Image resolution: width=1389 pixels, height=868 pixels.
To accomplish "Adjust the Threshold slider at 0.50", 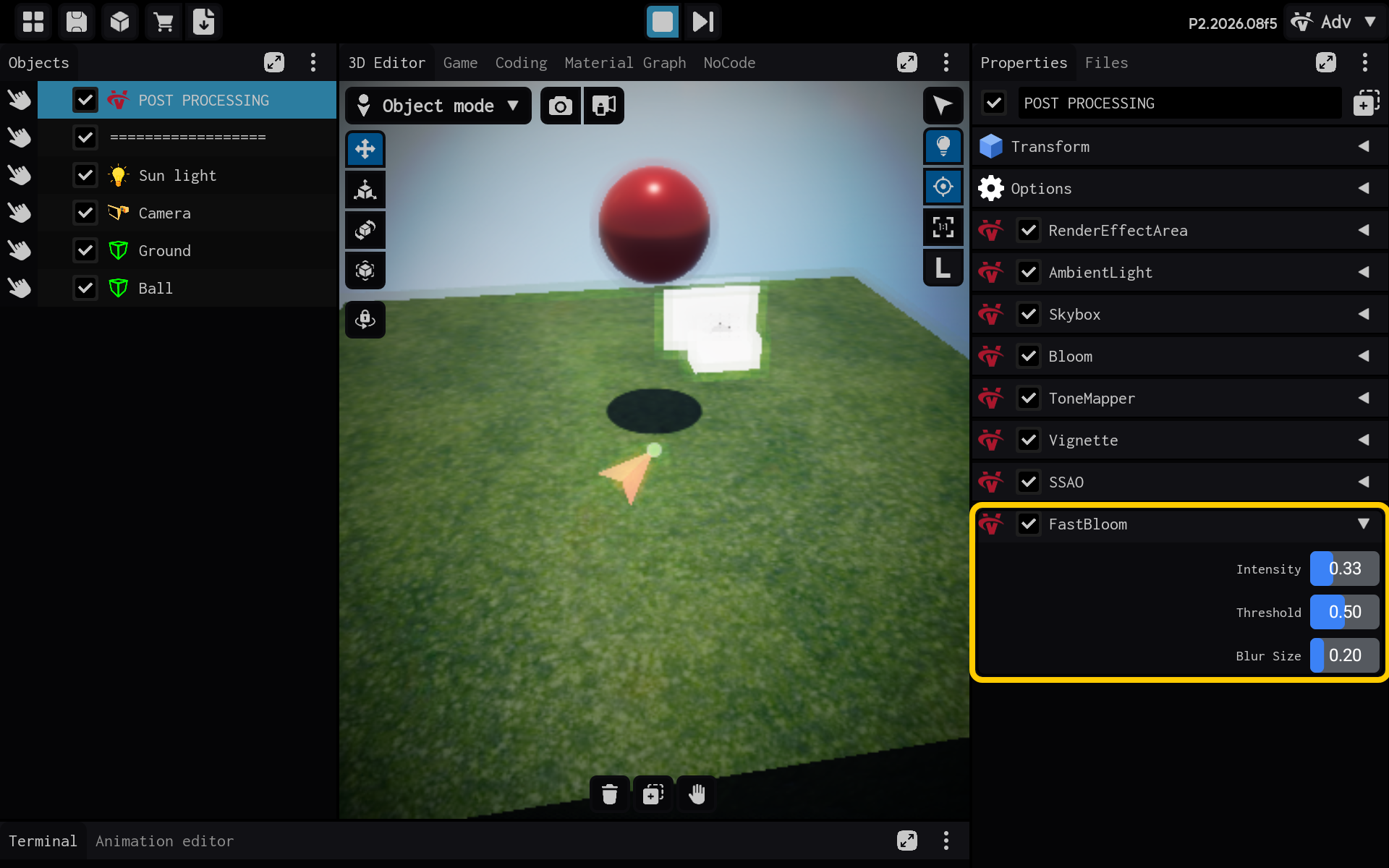I will click(x=1345, y=612).
